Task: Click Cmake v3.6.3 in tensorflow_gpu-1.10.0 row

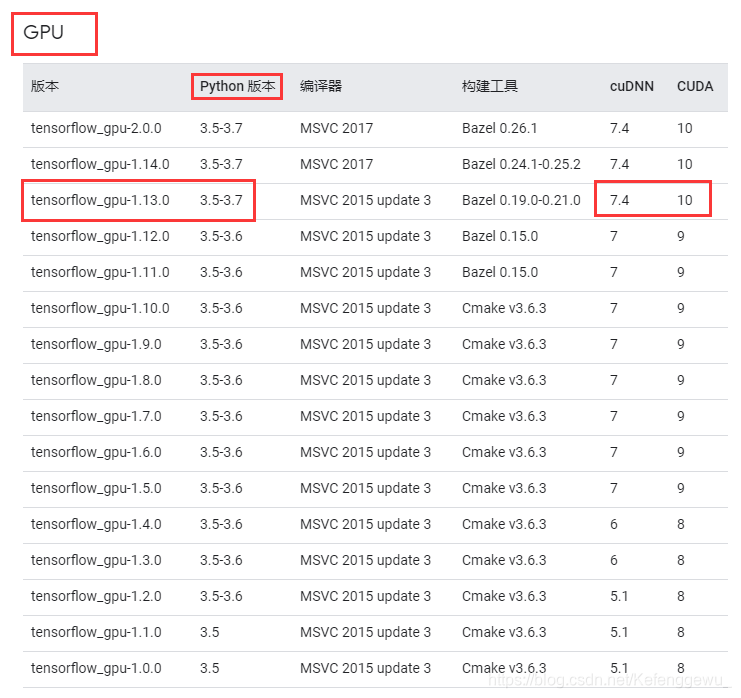Action: (x=504, y=308)
